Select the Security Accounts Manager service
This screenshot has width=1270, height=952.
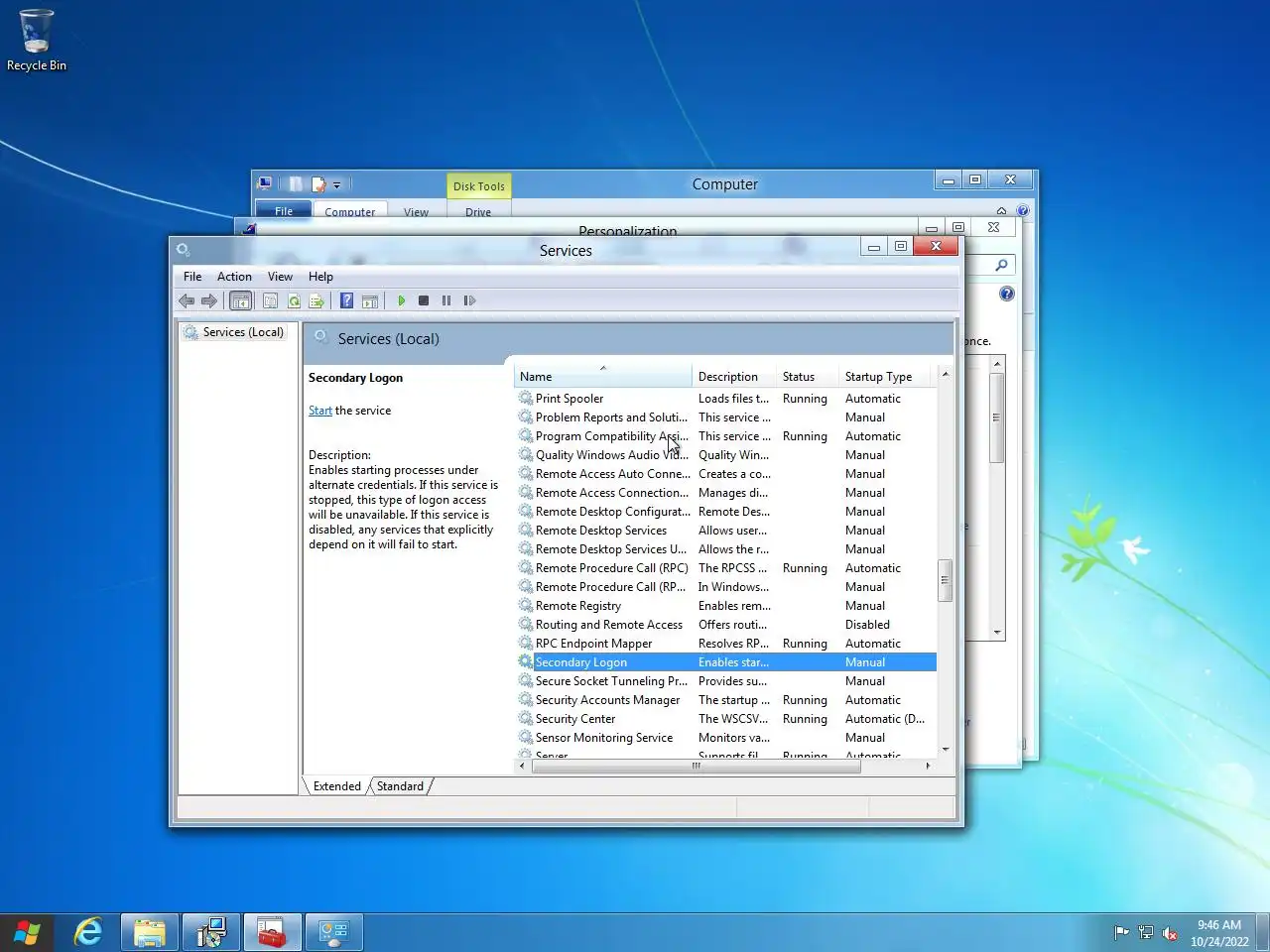click(725, 700)
